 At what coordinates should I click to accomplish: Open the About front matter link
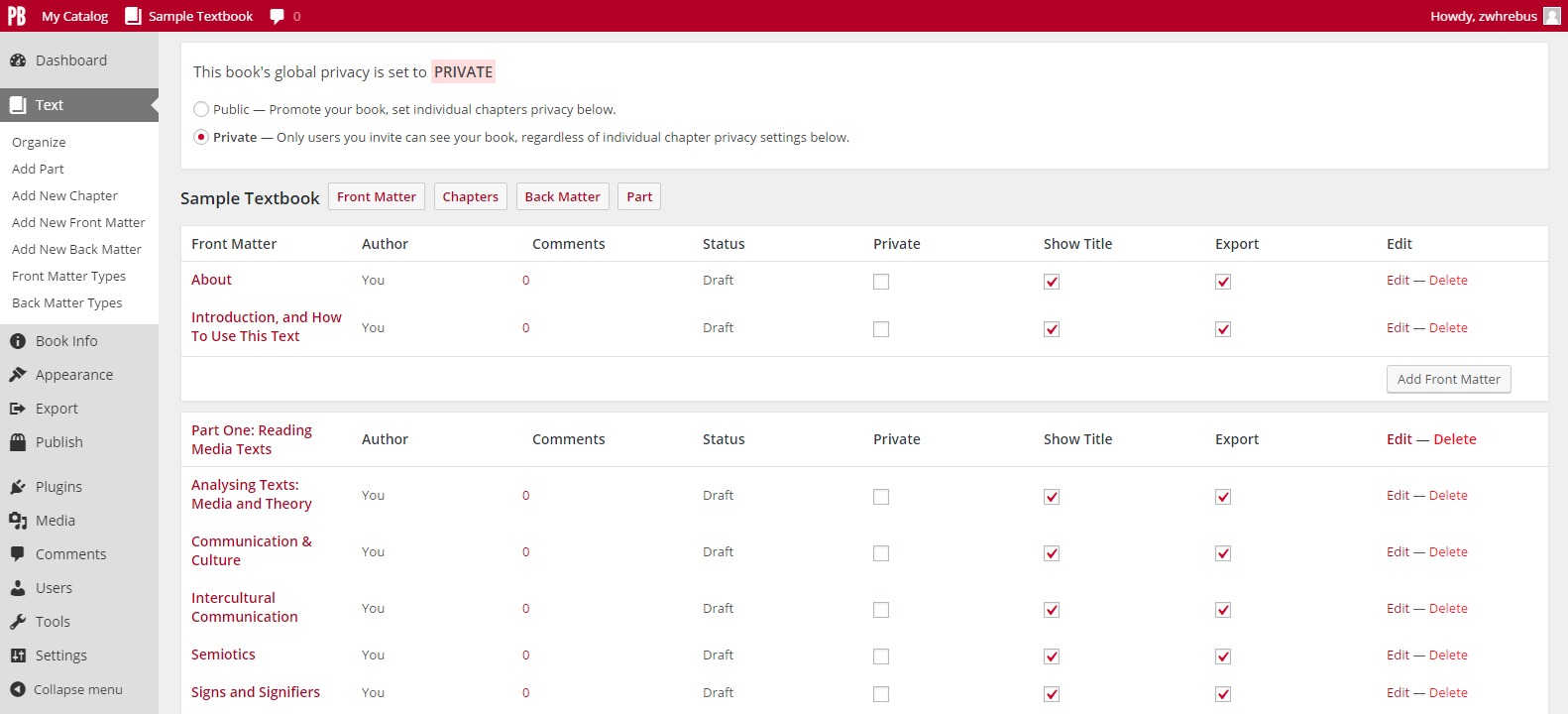[211, 280]
